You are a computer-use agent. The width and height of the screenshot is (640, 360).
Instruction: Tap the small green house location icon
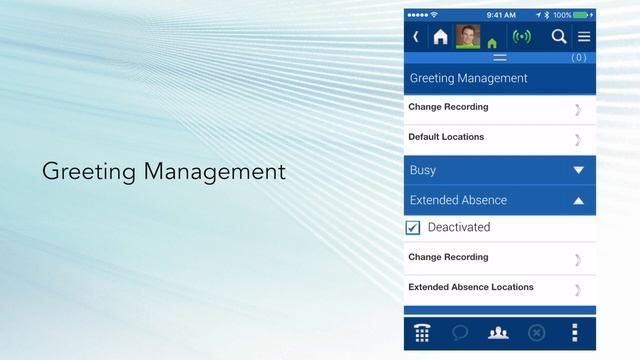pos(492,43)
